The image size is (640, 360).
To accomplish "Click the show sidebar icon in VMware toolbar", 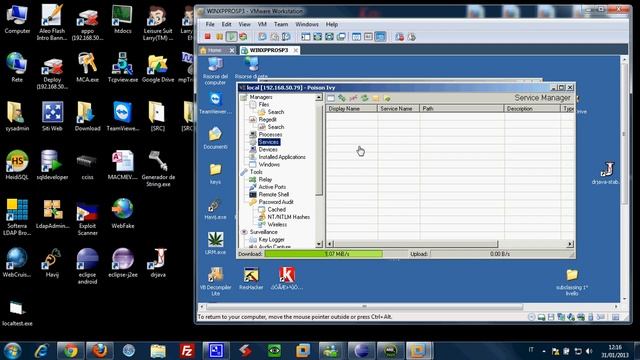I will [x=306, y=37].
